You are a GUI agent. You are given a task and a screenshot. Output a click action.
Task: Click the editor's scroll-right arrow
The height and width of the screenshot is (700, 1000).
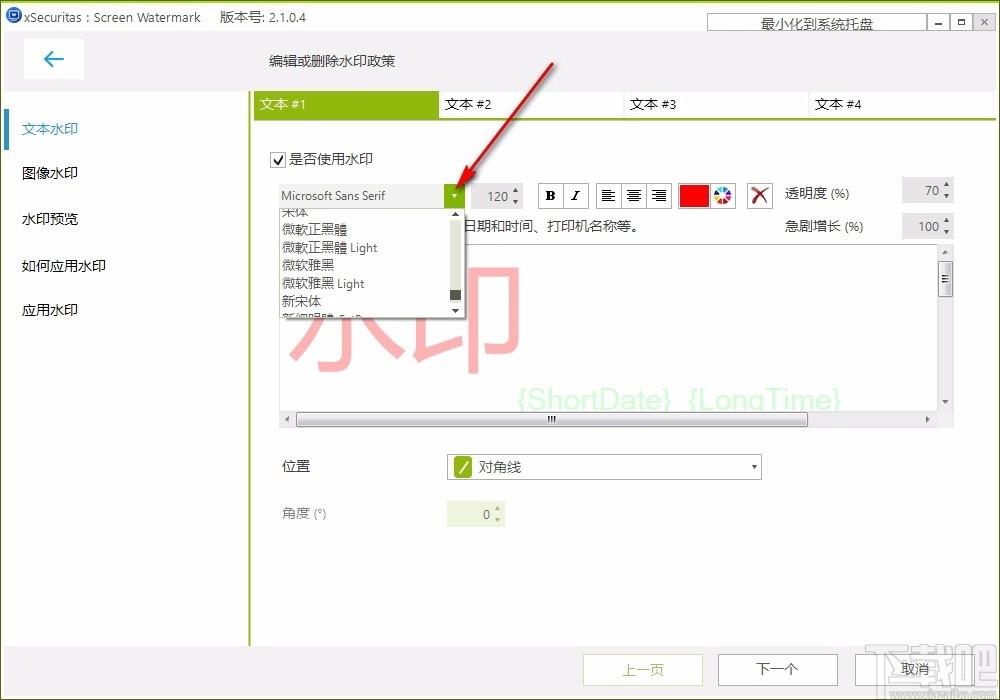coord(927,419)
